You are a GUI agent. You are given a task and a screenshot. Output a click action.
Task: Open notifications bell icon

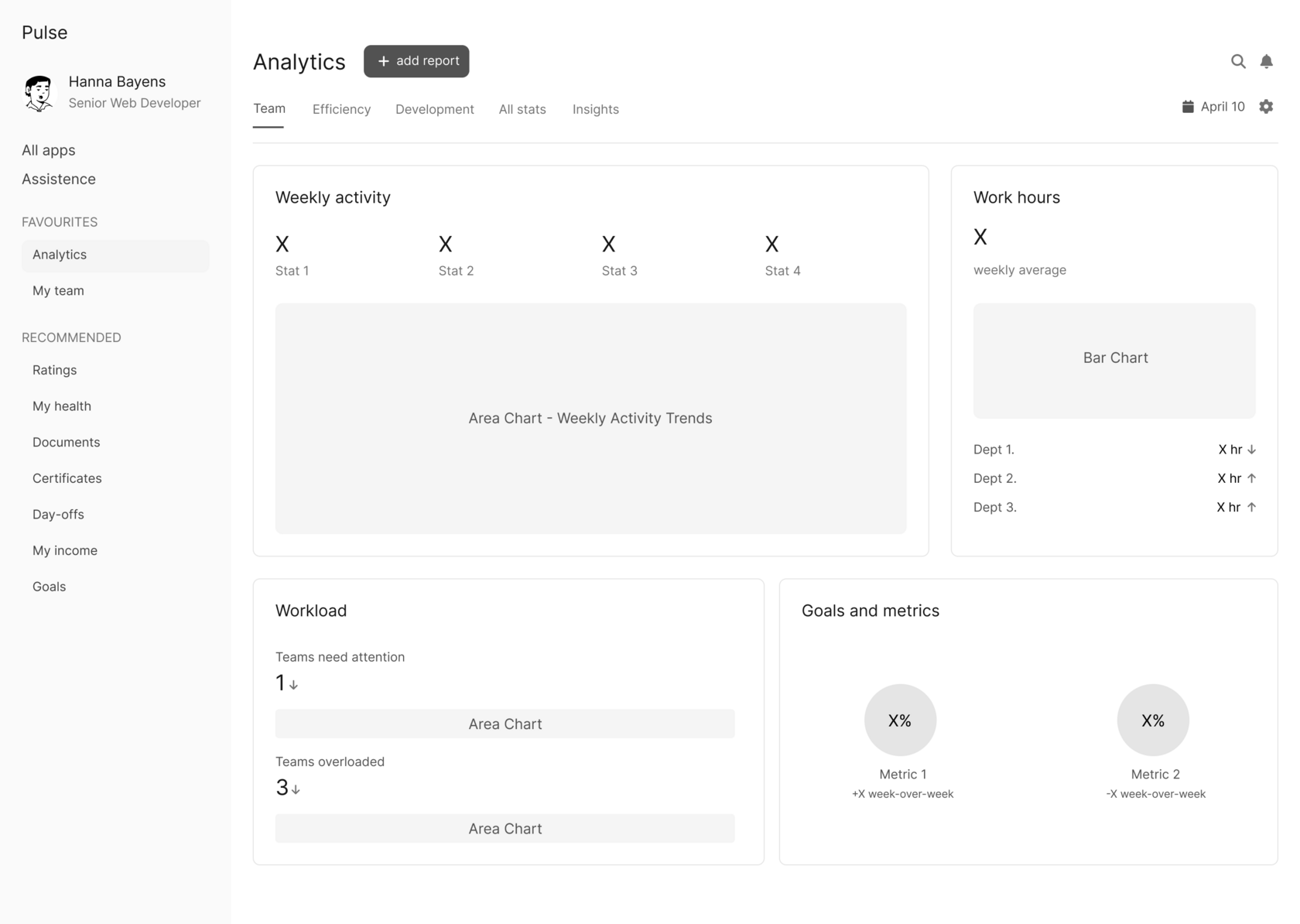point(1266,61)
